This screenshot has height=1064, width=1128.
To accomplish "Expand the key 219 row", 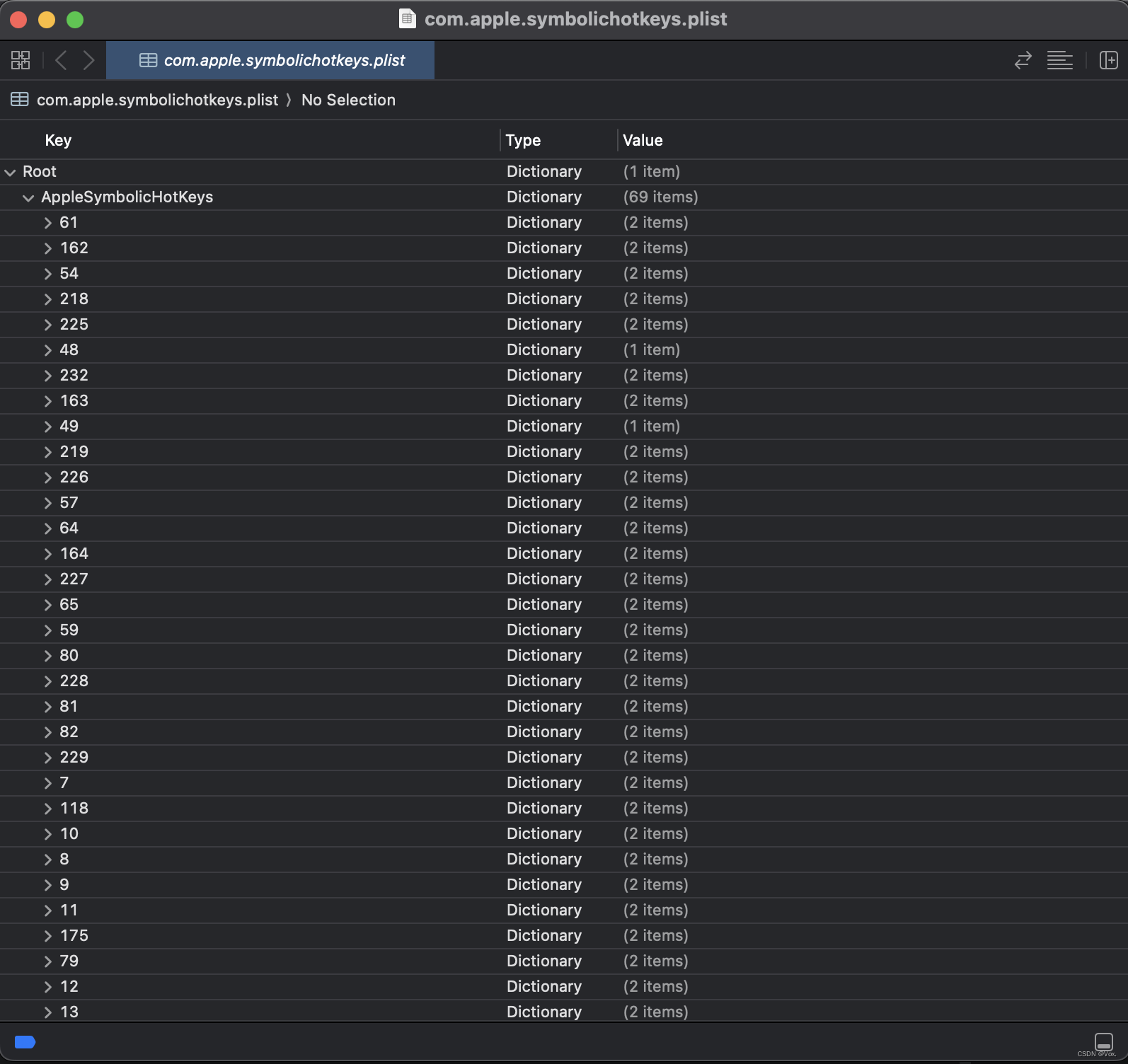I will click(x=47, y=452).
